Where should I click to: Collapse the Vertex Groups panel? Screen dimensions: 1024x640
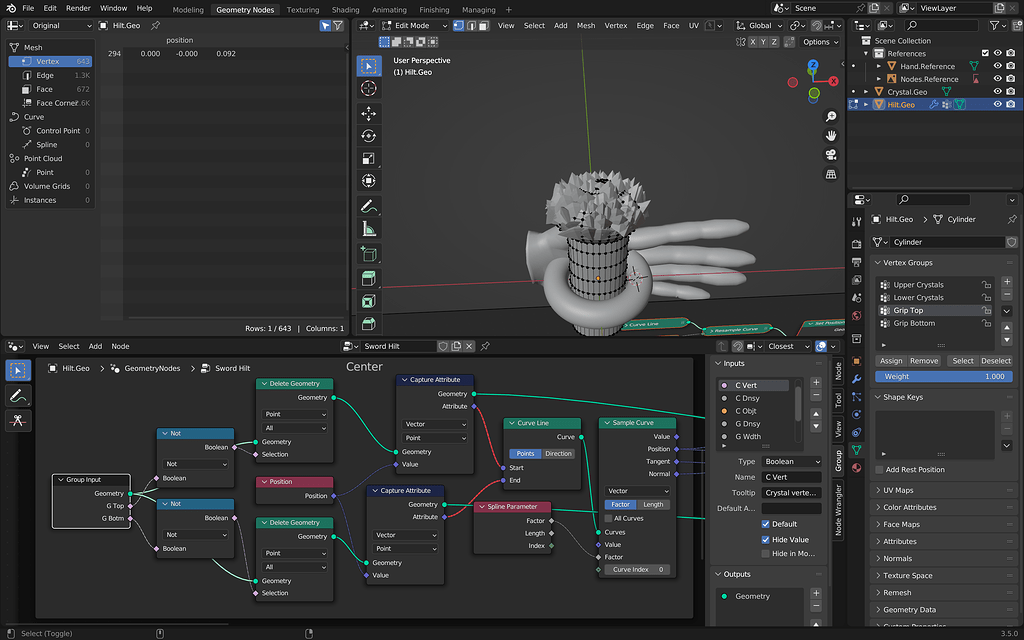coord(907,263)
